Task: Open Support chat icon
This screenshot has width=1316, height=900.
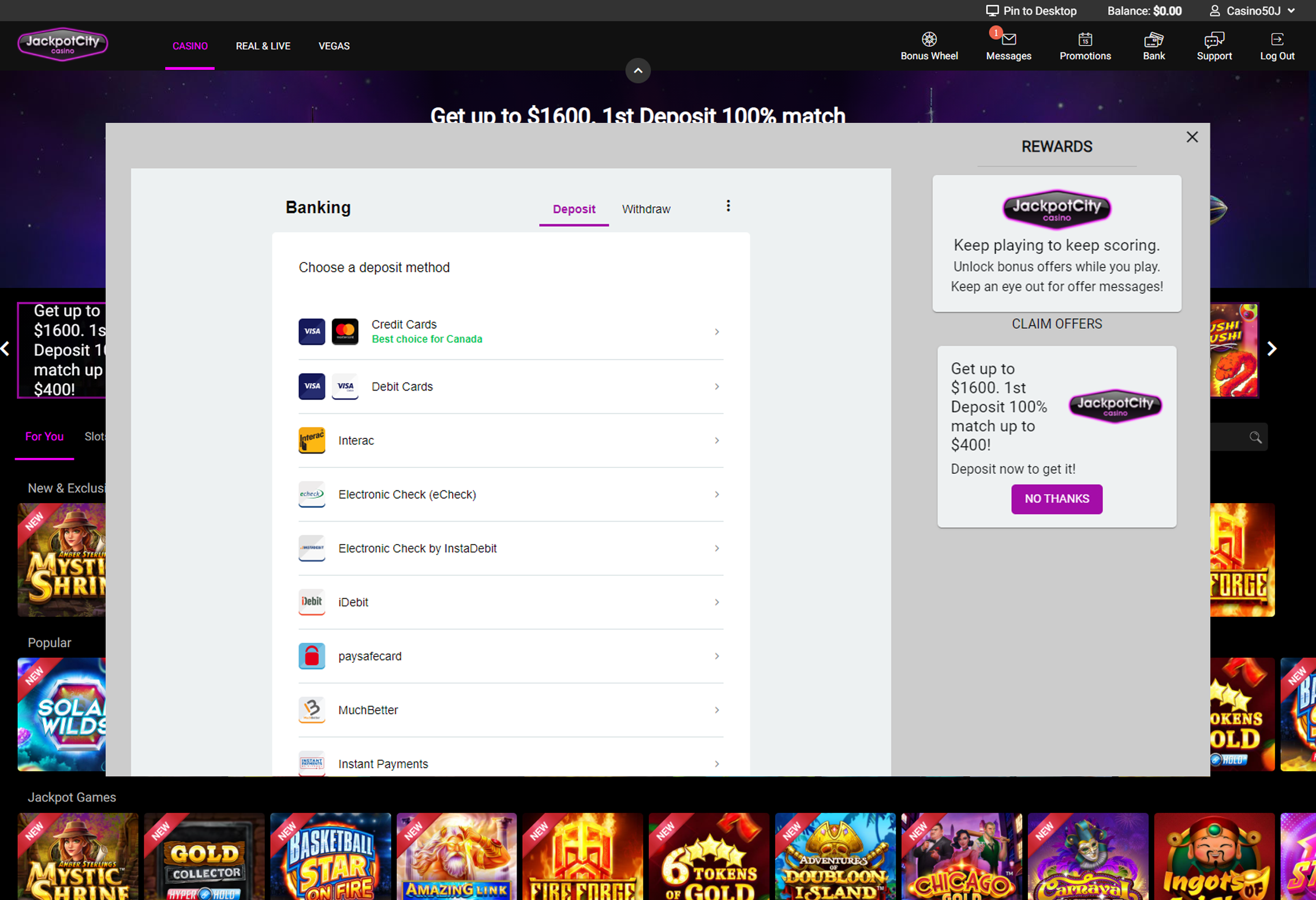Action: point(1214,39)
